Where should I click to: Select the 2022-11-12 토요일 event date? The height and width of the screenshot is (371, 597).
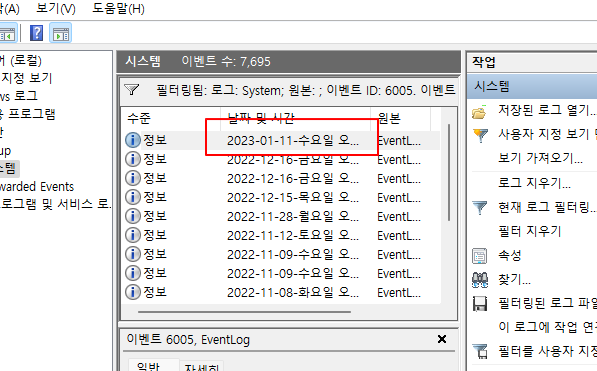(x=293, y=235)
